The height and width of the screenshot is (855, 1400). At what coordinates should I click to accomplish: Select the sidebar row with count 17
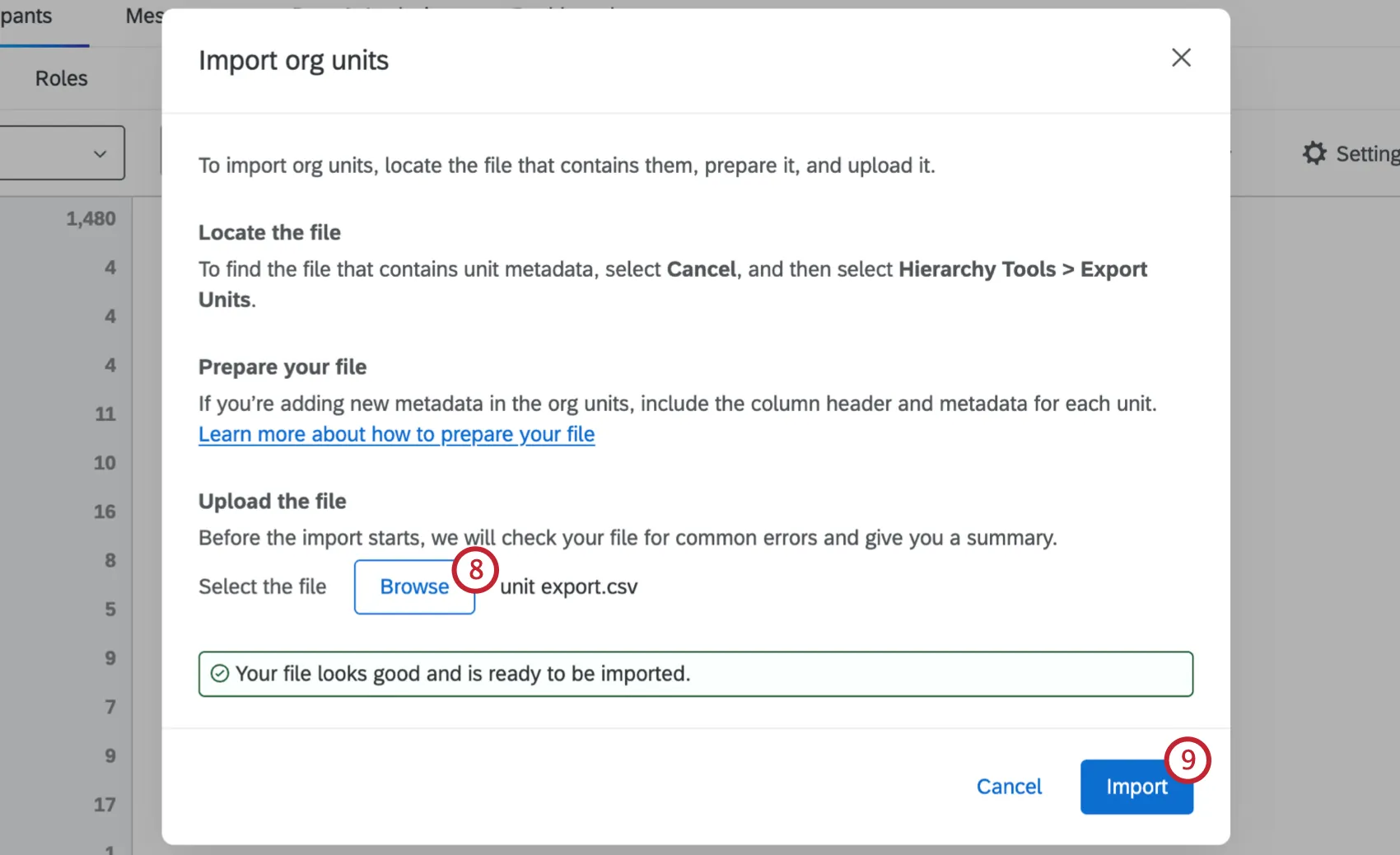(x=105, y=805)
